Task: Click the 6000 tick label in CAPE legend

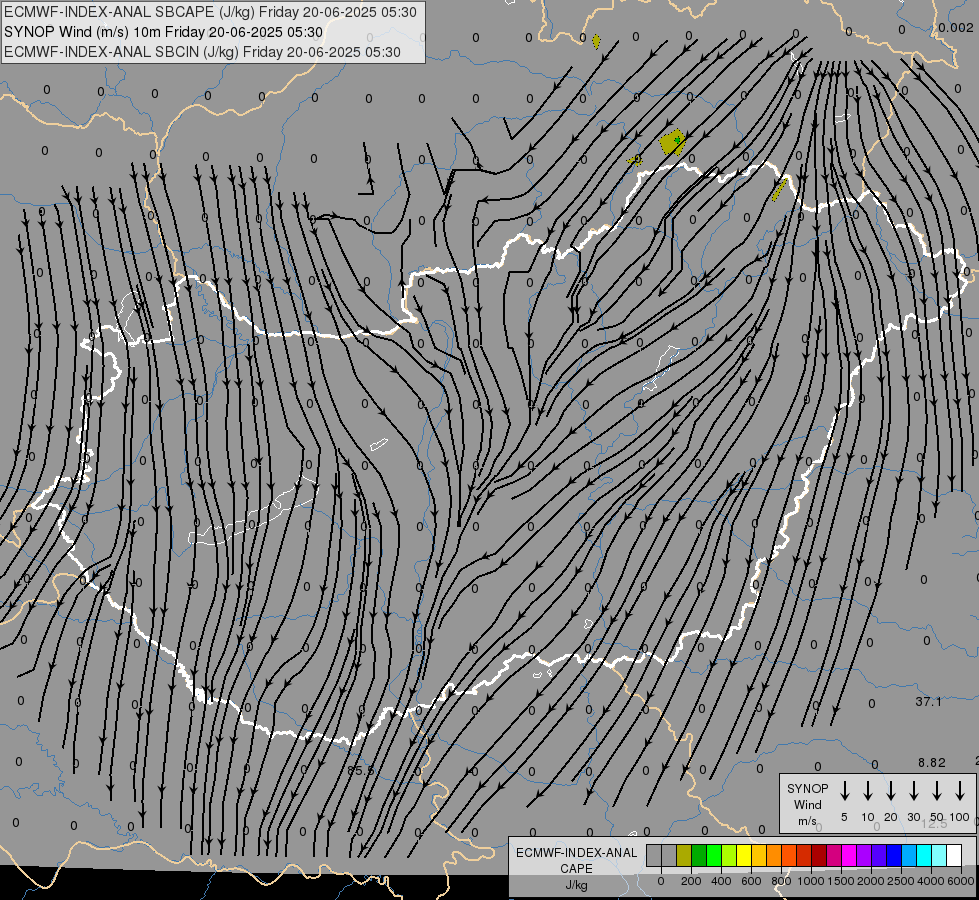Action: pyautogui.click(x=961, y=881)
